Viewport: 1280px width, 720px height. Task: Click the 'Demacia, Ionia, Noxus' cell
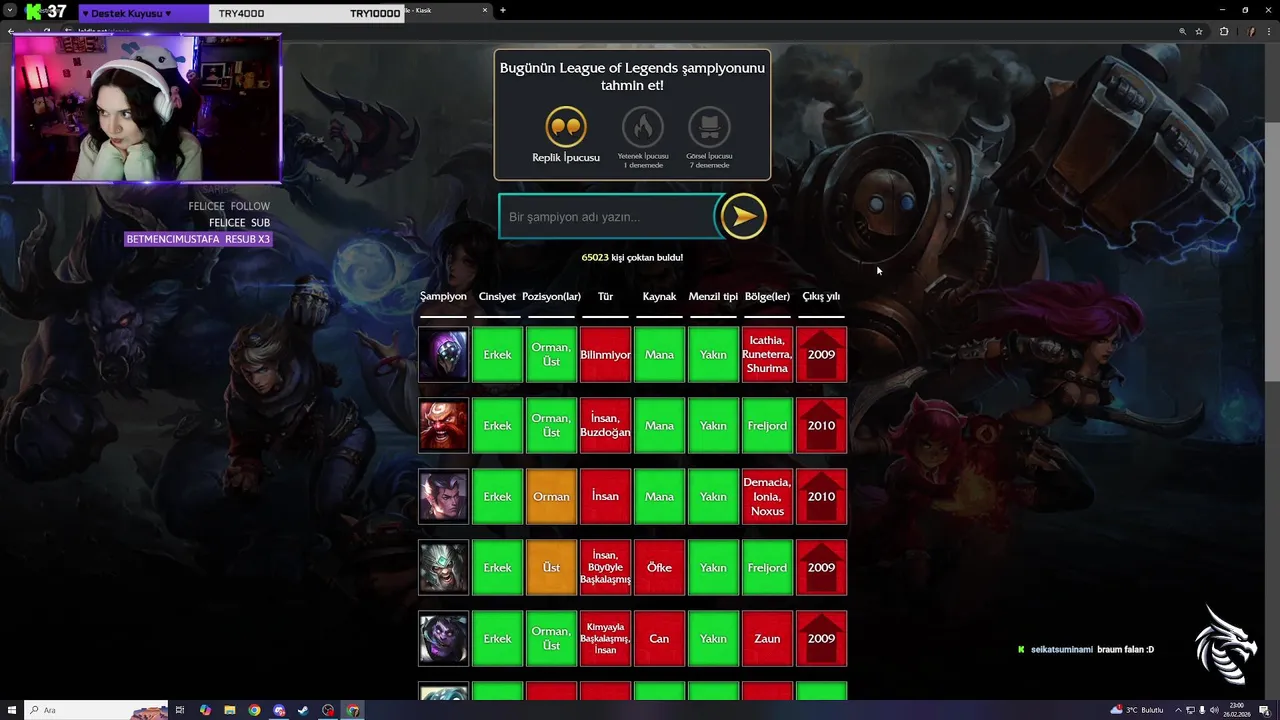coord(767,497)
